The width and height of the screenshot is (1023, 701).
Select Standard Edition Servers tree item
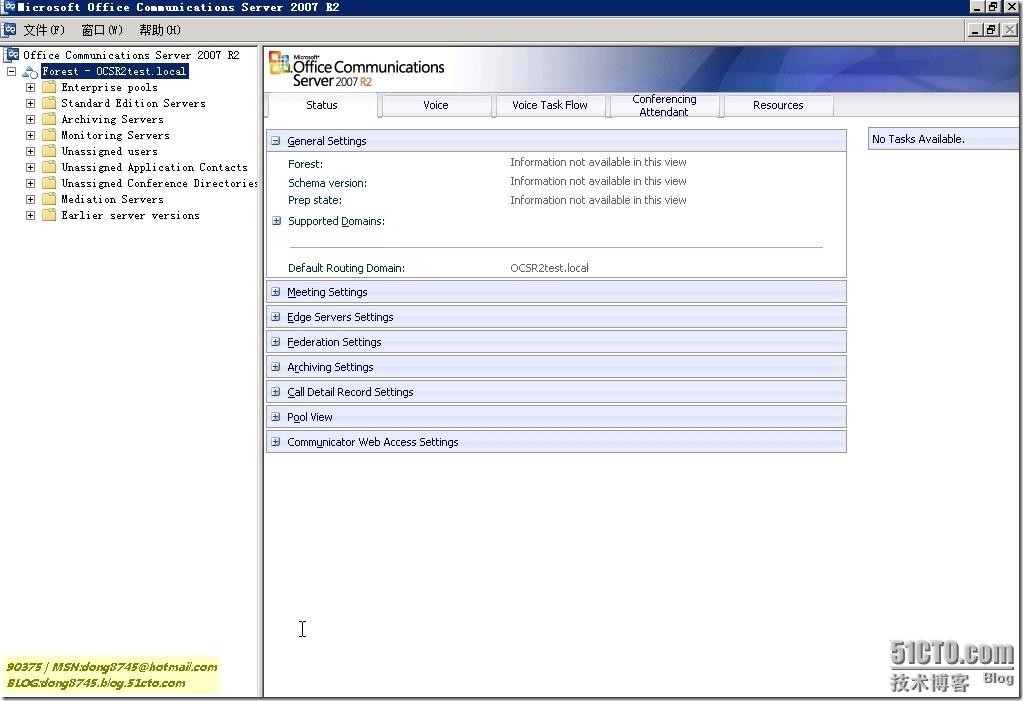[x=134, y=103]
